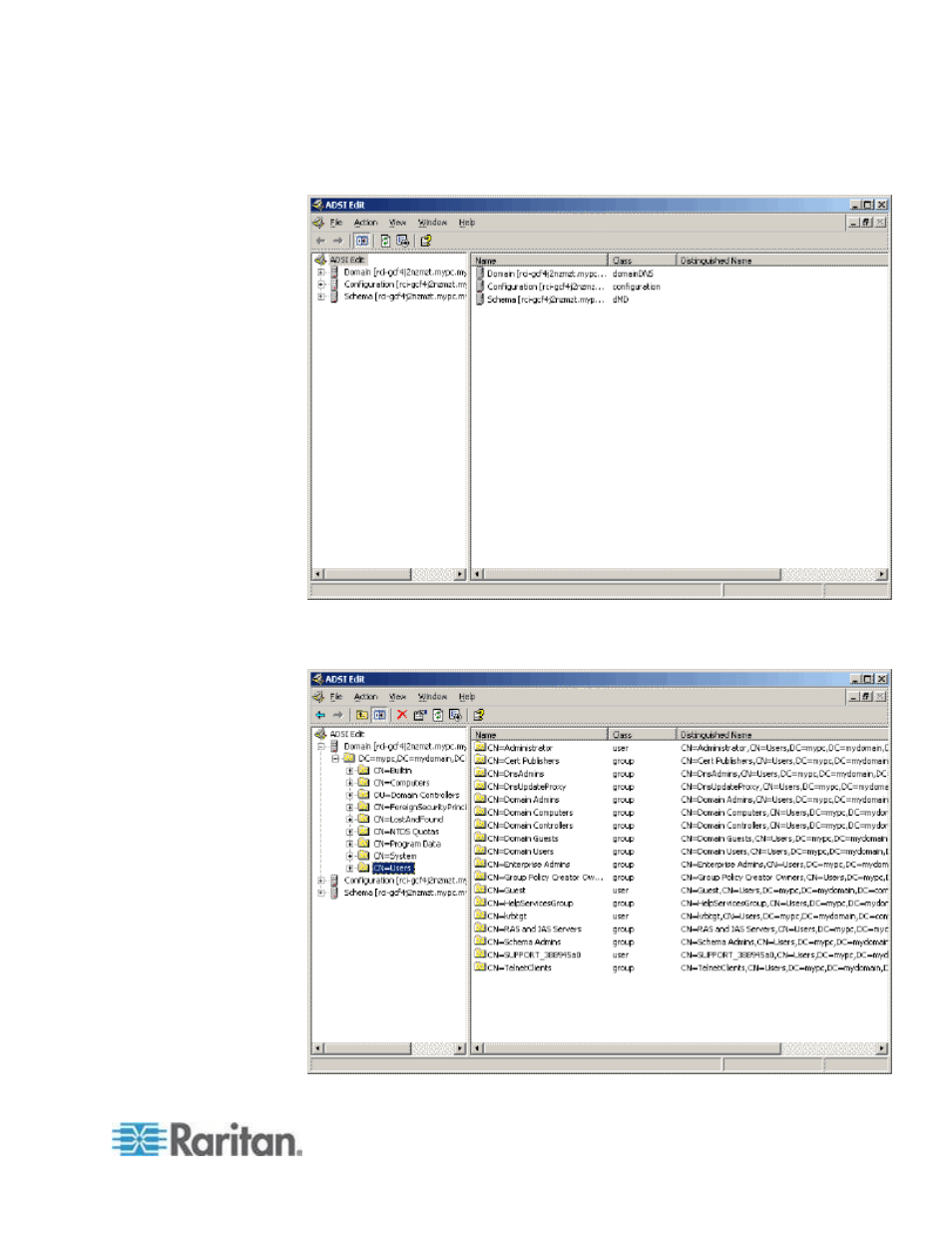Expand Domain node in upper window tree

pos(321,272)
